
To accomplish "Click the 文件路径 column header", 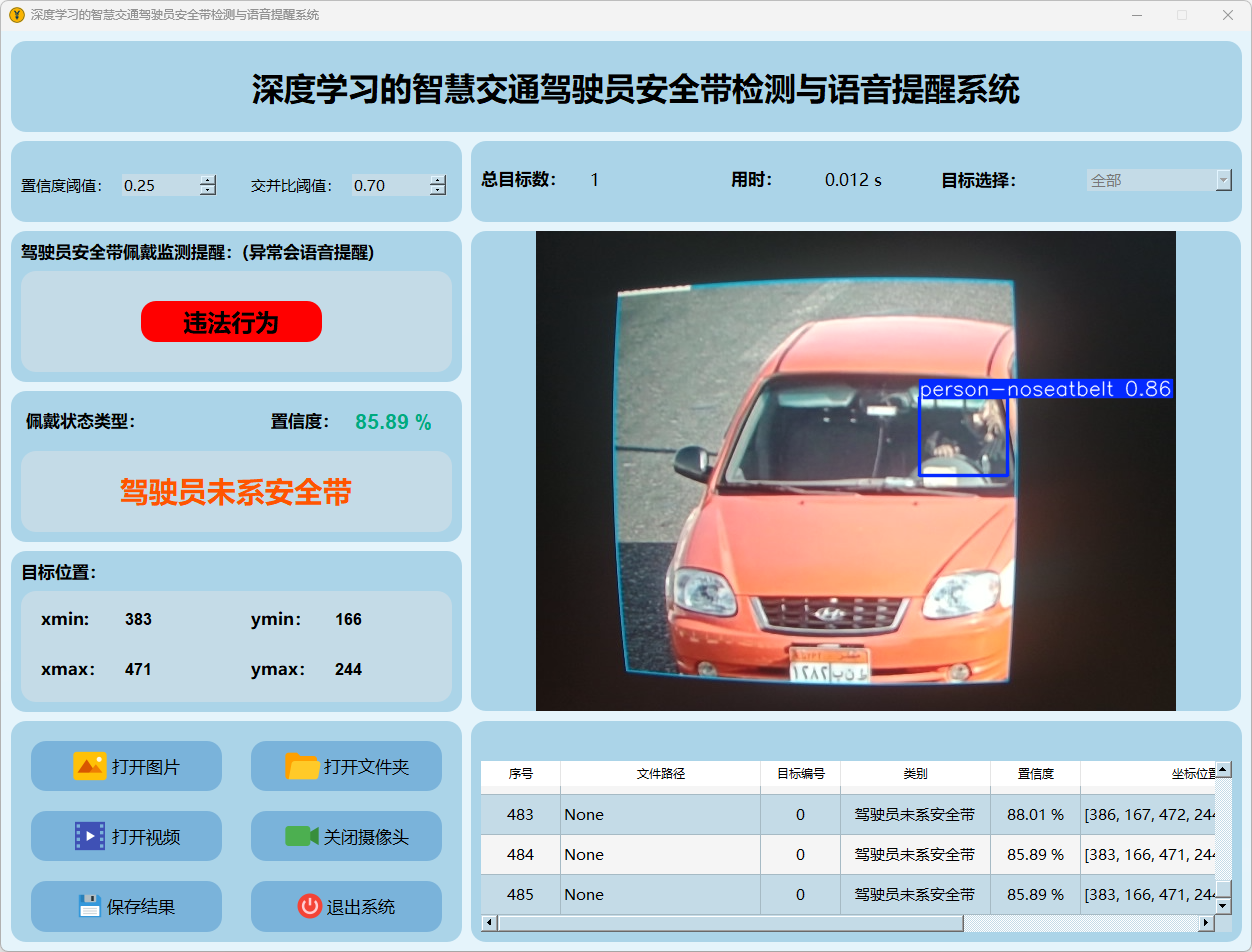I will [x=660, y=773].
